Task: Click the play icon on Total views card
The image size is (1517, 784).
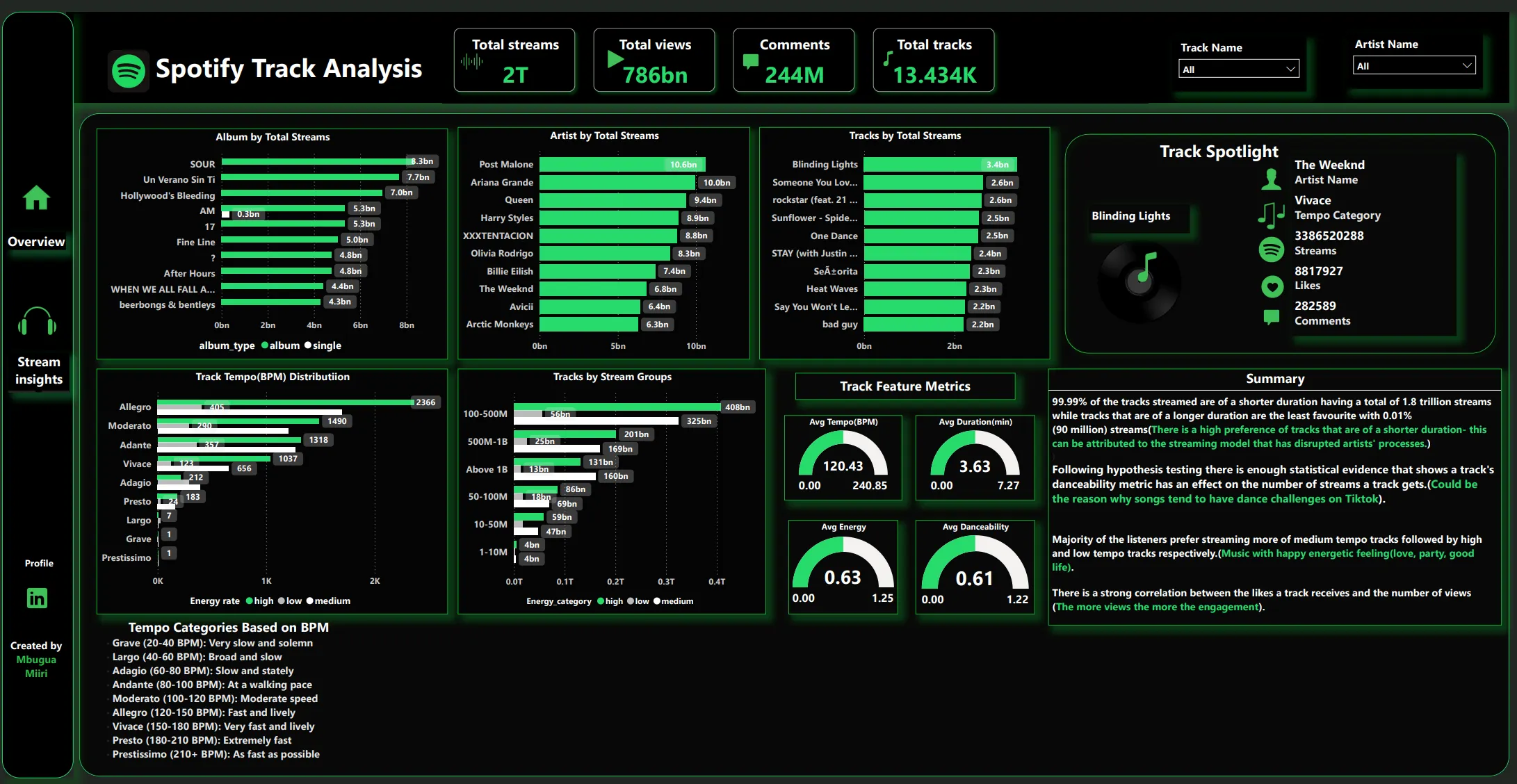Action: pyautogui.click(x=614, y=60)
